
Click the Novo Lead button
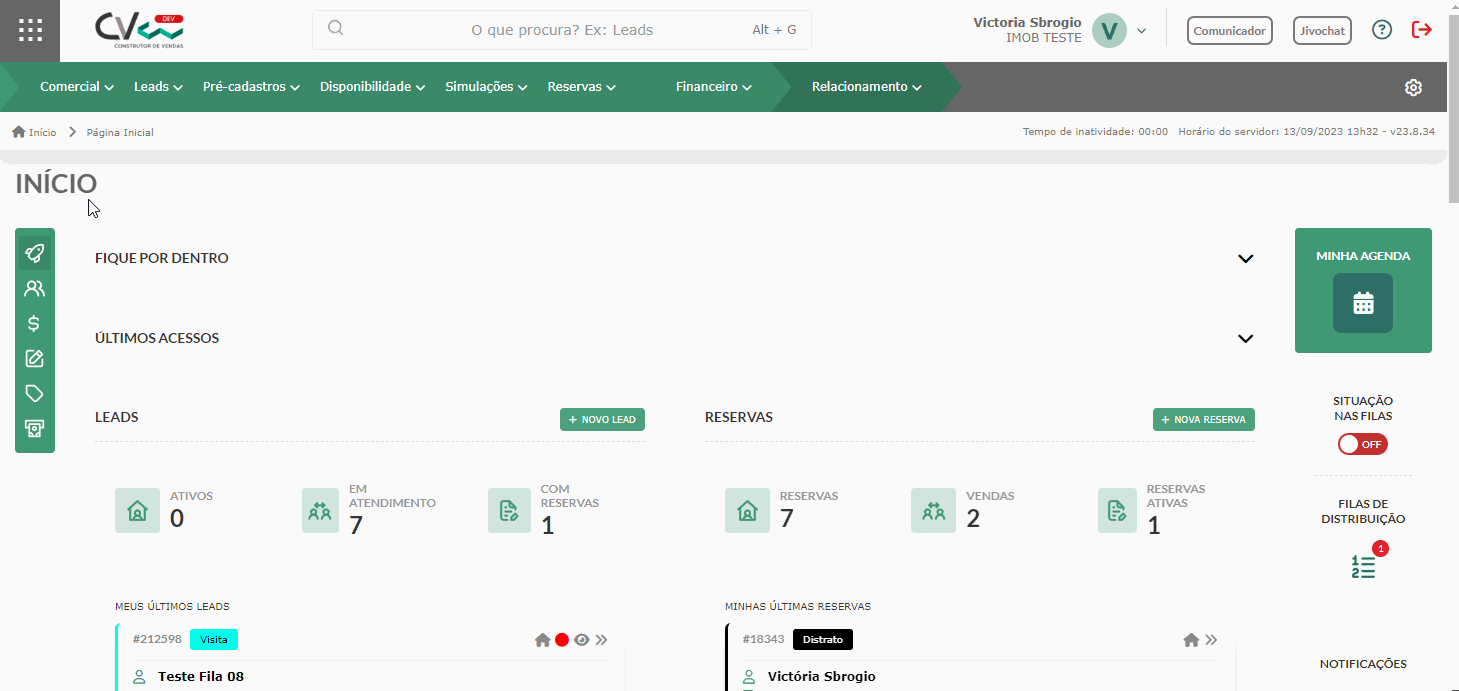coord(602,419)
